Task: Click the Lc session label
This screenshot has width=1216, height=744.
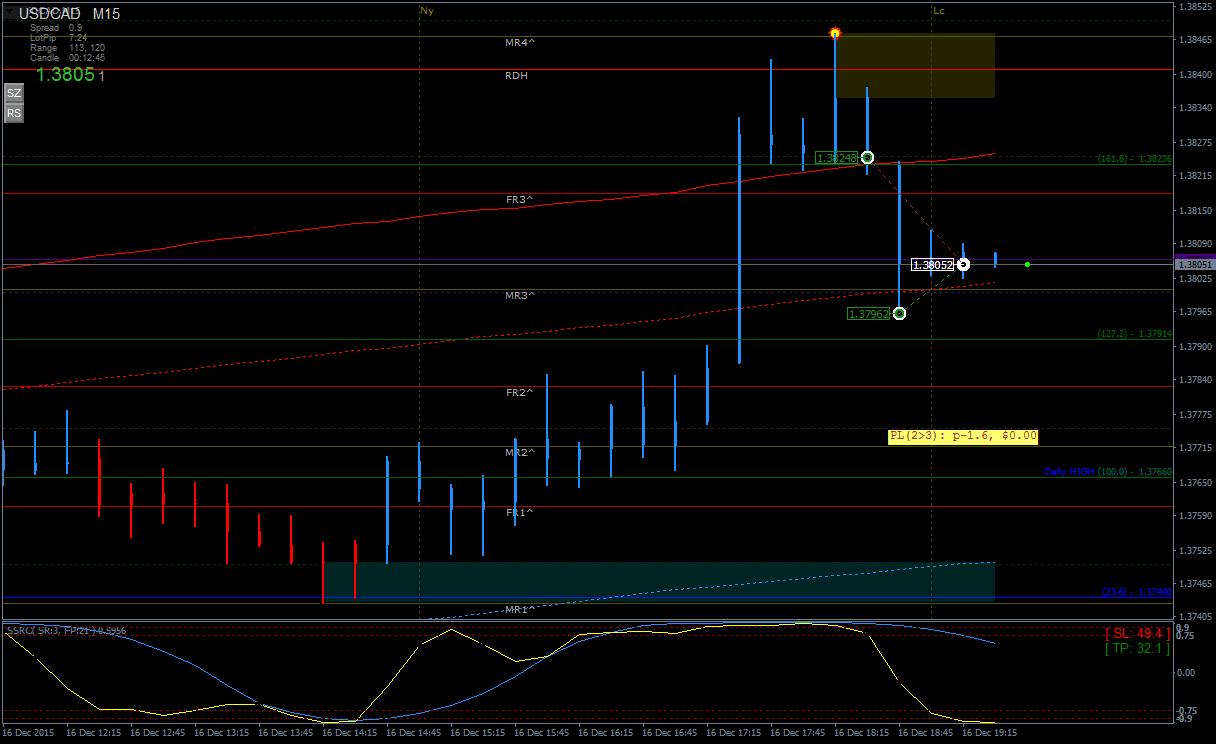Action: click(x=939, y=11)
